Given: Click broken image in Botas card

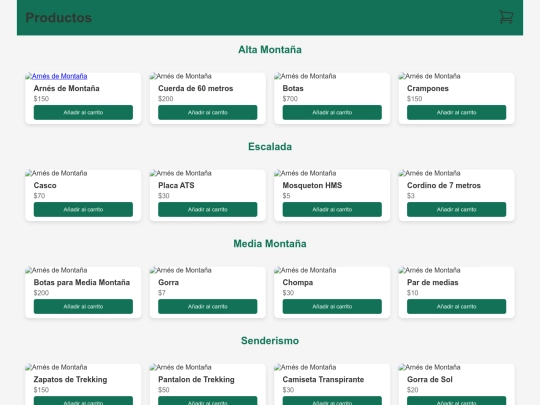Looking at the screenshot, I should [x=305, y=76].
